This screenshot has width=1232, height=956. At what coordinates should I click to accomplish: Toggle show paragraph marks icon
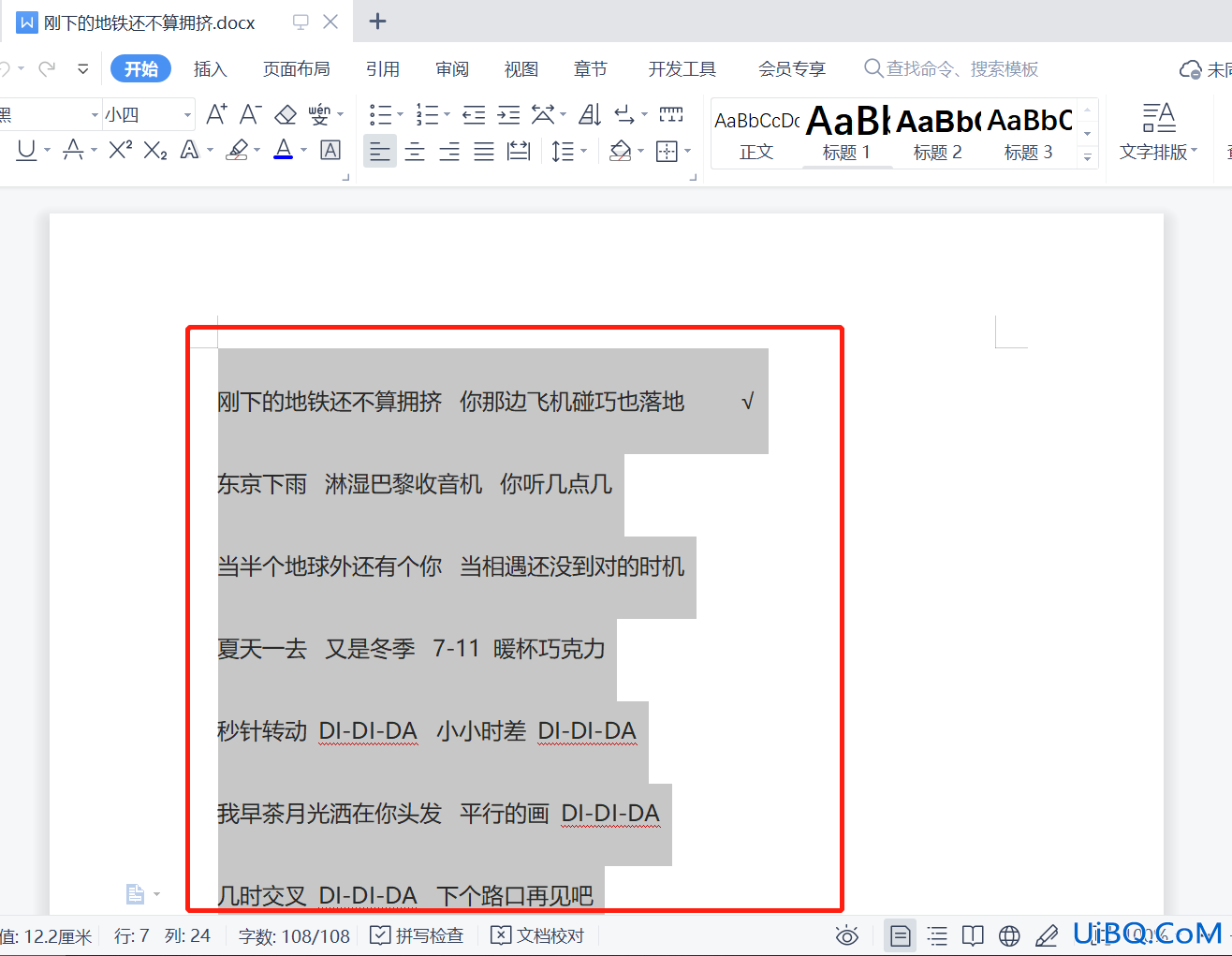click(624, 114)
